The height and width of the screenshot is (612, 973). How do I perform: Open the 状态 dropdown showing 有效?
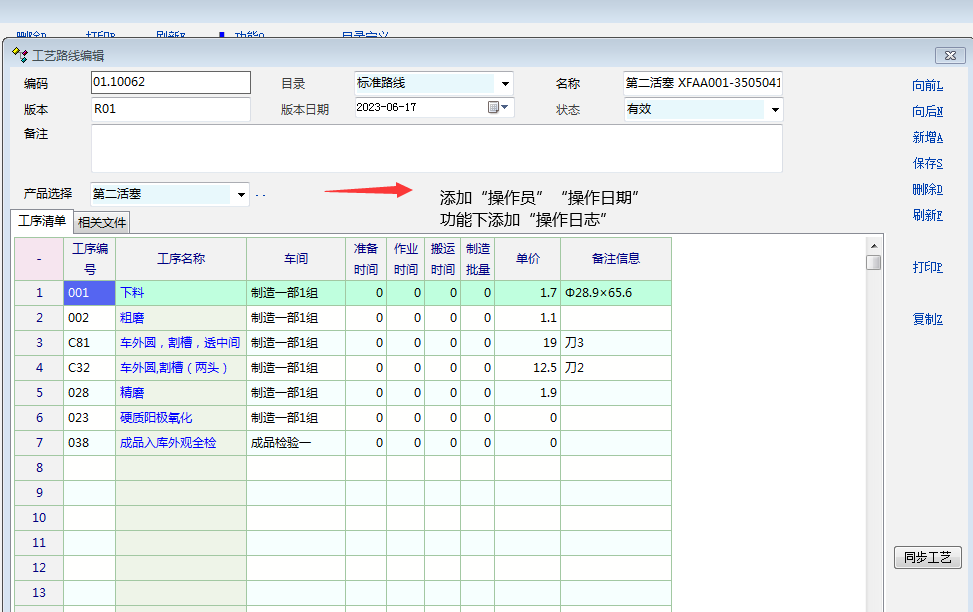point(774,109)
